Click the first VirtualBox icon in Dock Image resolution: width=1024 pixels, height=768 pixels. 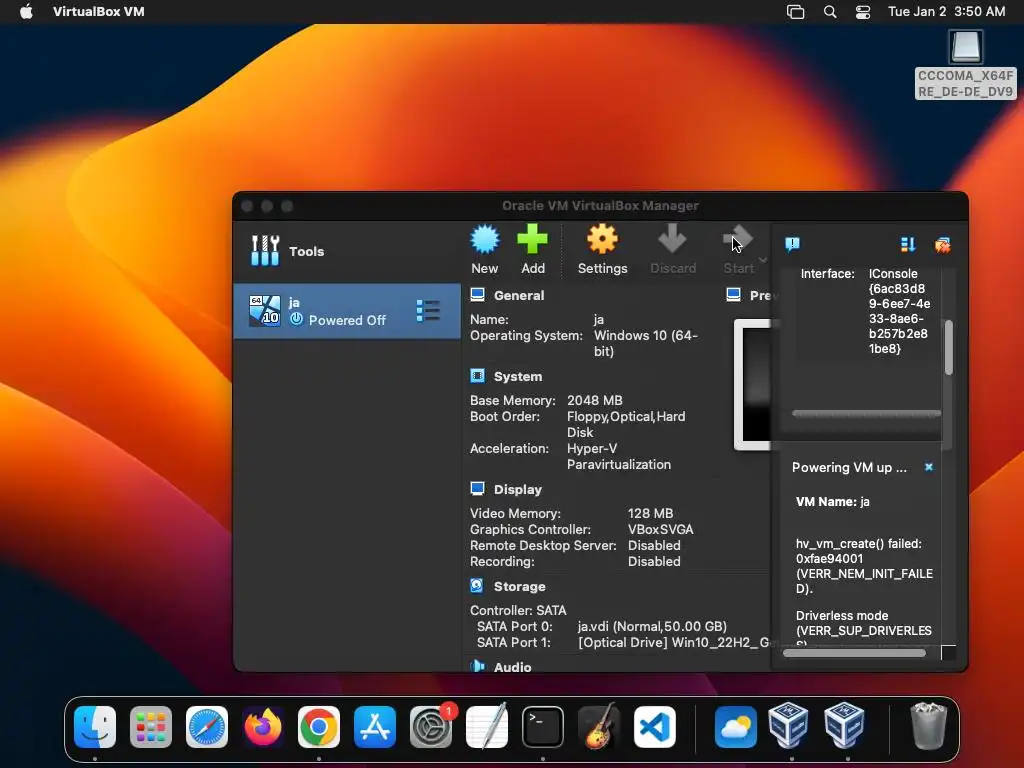(x=788, y=726)
